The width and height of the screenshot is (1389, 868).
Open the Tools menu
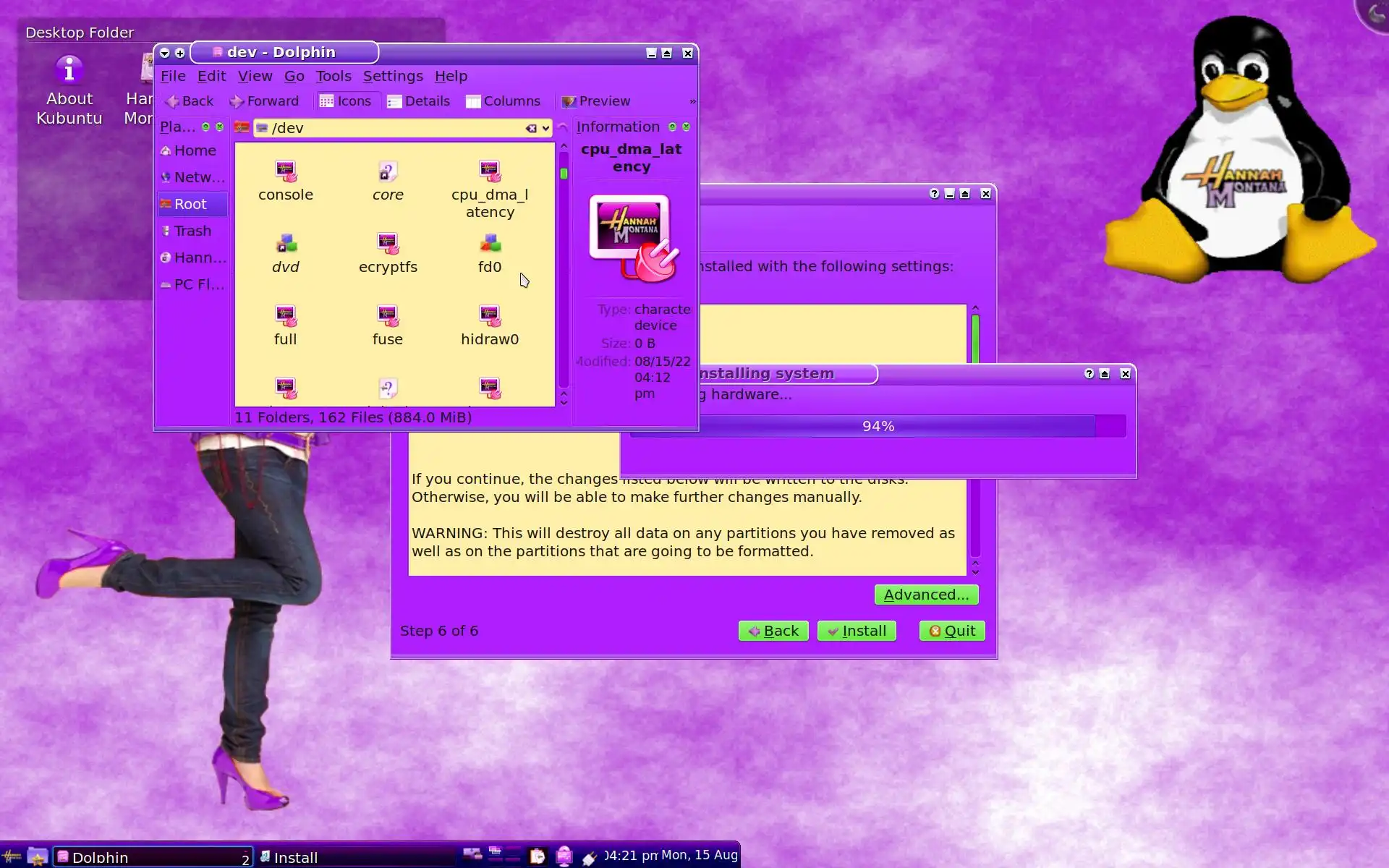333,76
